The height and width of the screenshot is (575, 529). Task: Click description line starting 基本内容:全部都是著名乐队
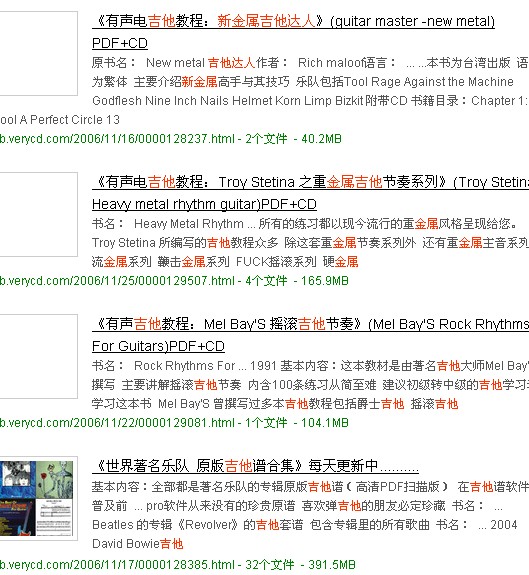[x=310, y=487]
